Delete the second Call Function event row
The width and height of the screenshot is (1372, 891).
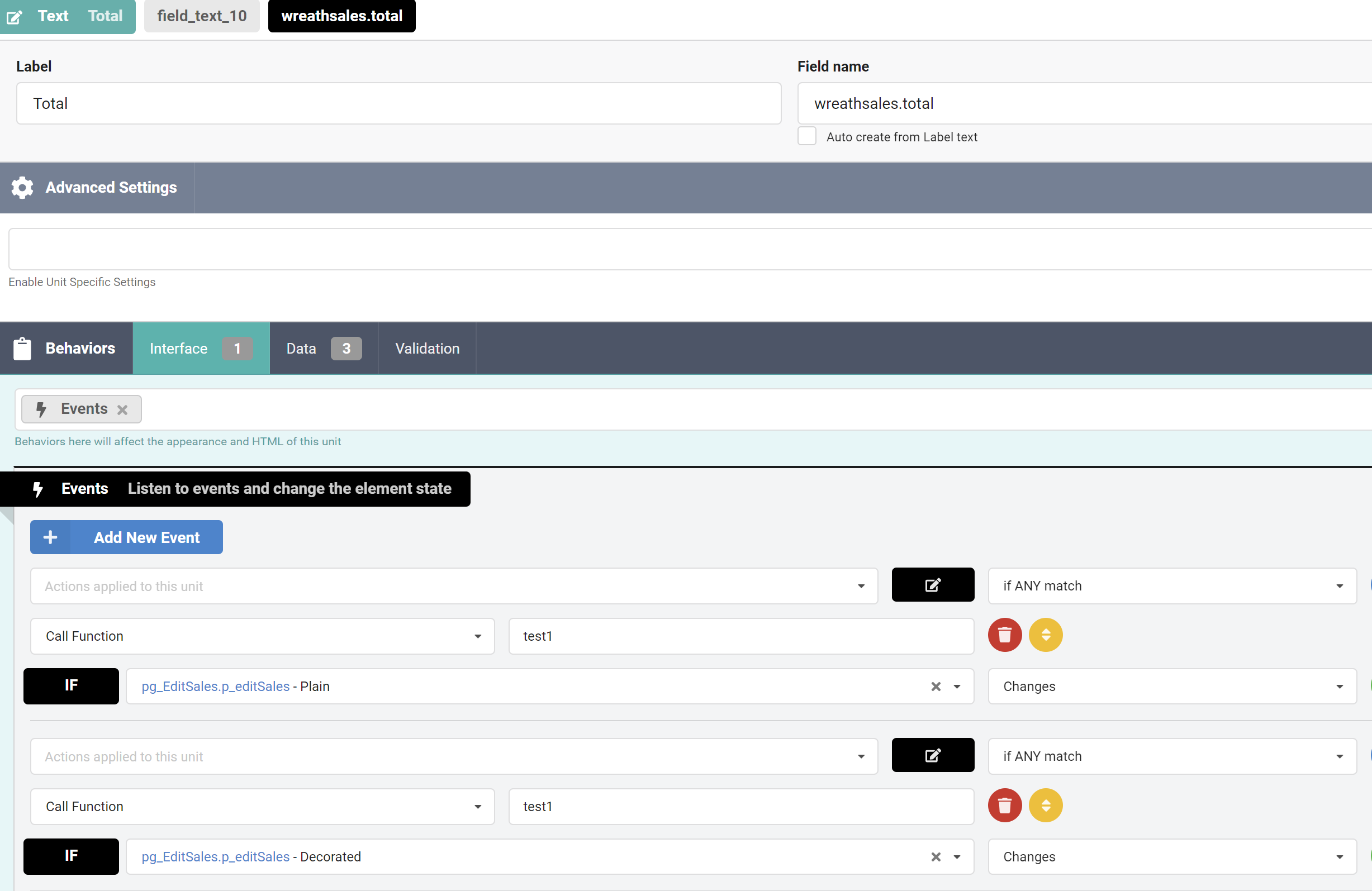[x=1004, y=805]
